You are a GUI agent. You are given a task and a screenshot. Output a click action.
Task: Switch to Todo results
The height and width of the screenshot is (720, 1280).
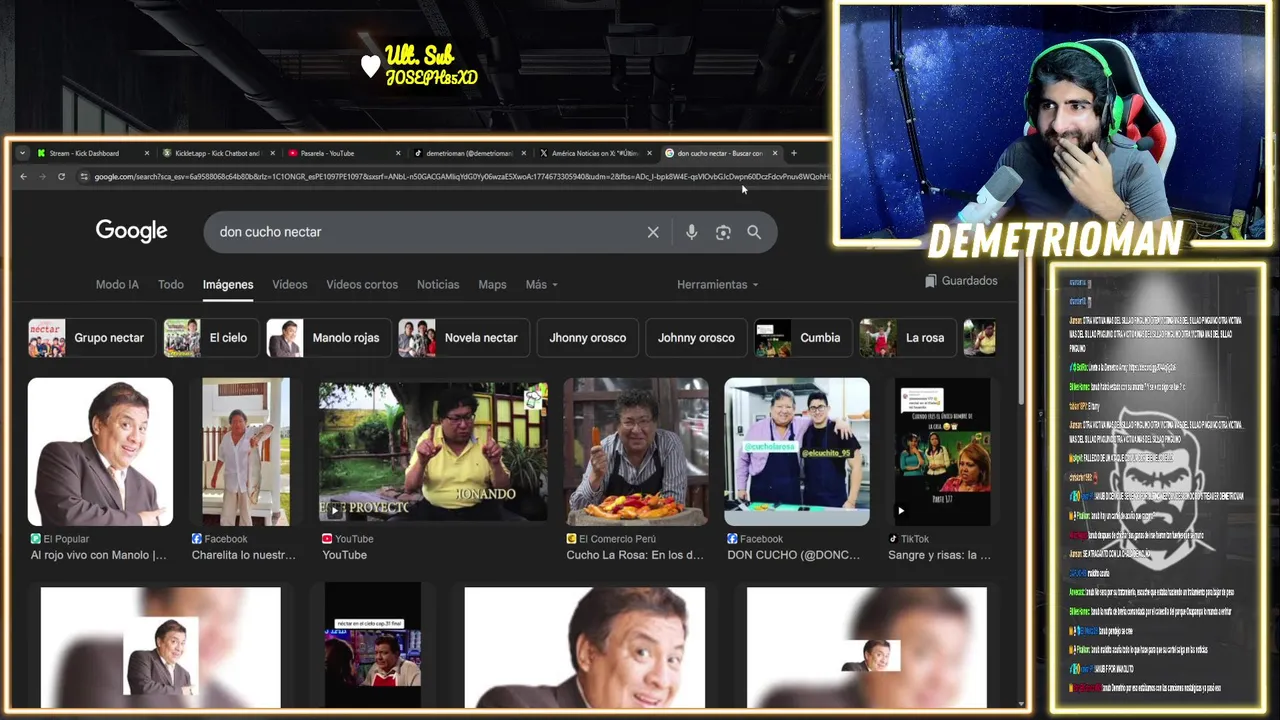[171, 285]
